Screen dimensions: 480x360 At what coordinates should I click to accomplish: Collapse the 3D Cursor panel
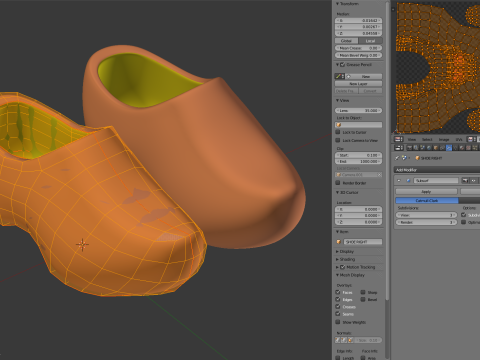[x=337, y=193]
